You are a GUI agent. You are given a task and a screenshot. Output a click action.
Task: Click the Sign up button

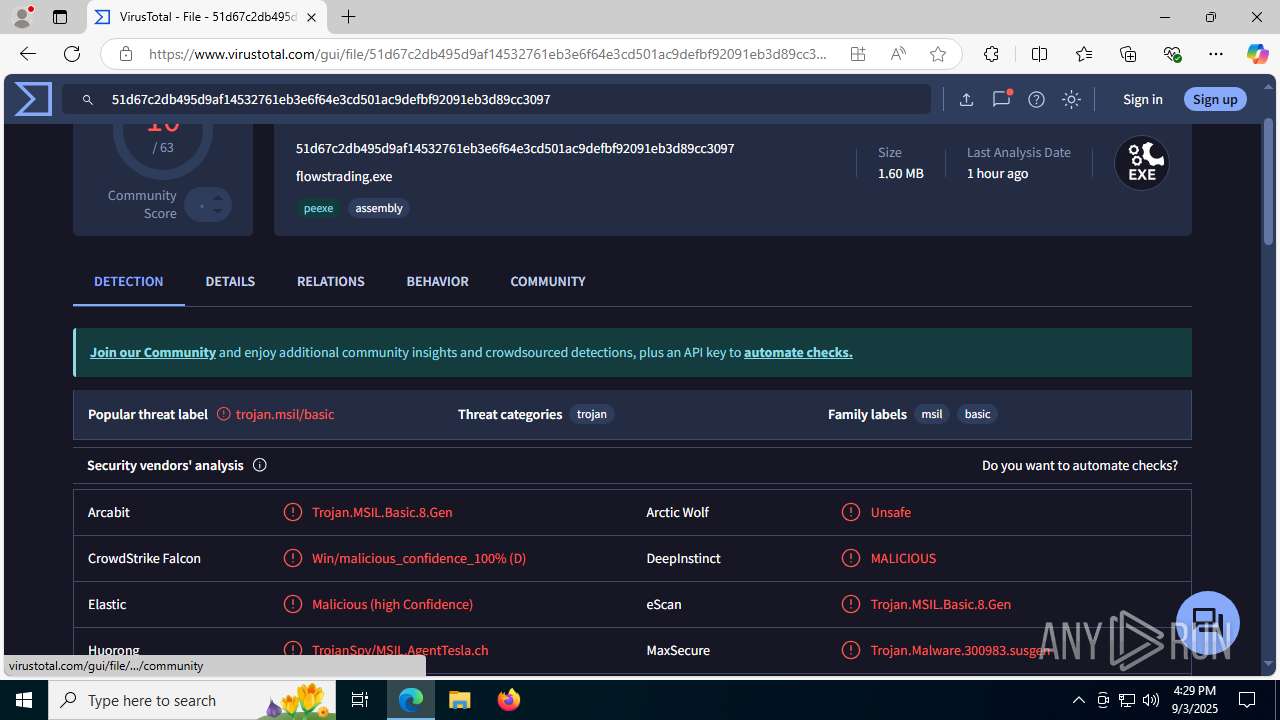click(1215, 99)
